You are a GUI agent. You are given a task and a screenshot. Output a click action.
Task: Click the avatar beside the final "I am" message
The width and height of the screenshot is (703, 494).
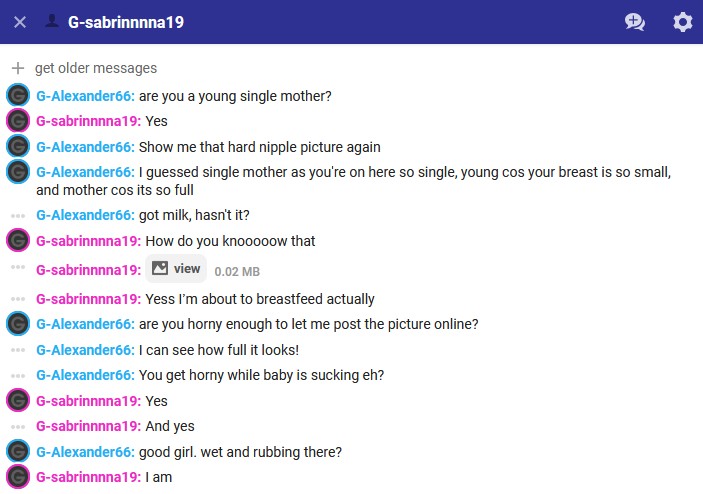click(x=17, y=476)
